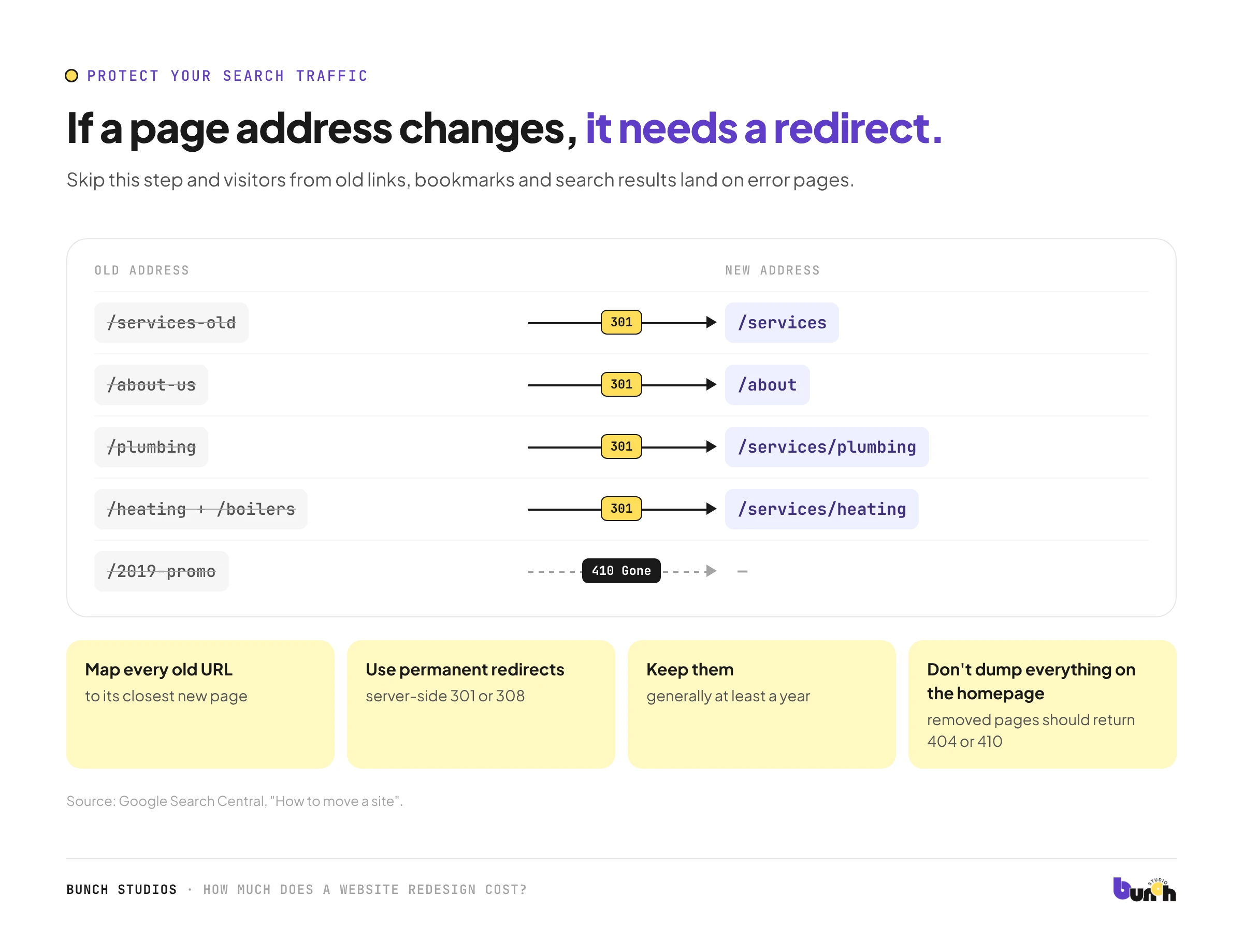The image size is (1243, 952).
Task: Click the dash in the /2019-promo new address
Action: [742, 571]
